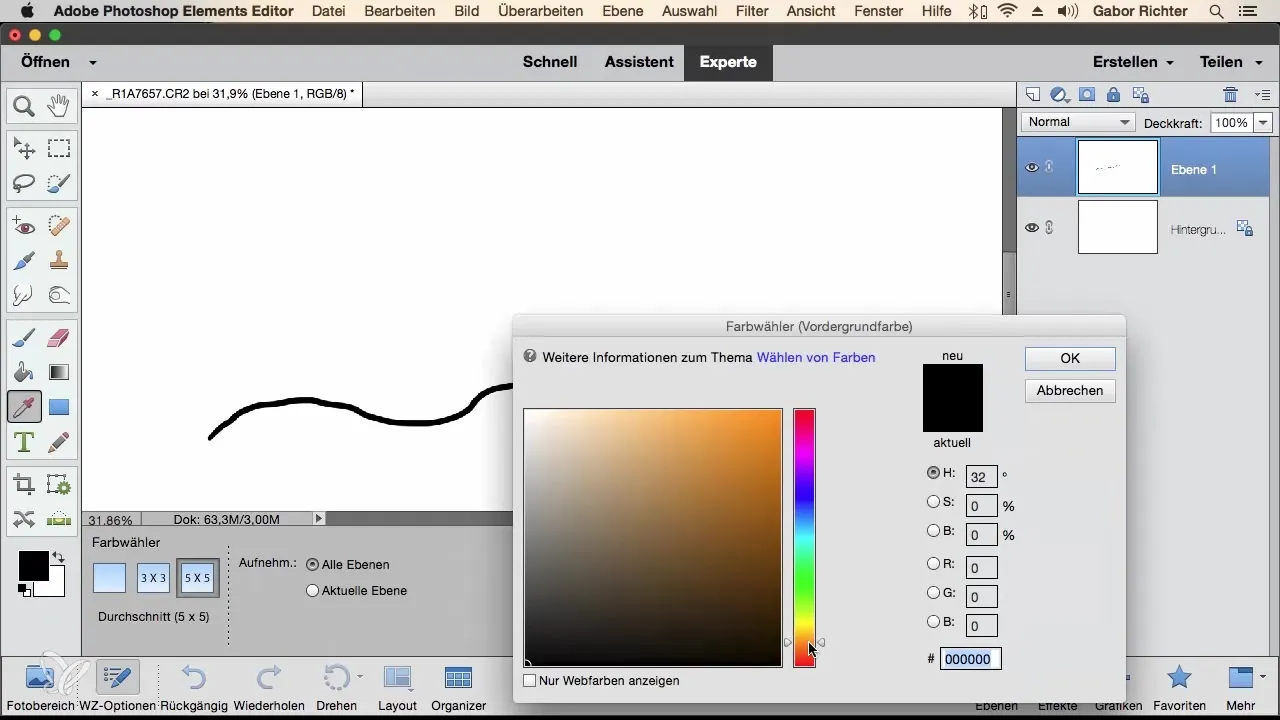Select the S saturation radio button
This screenshot has height=720, width=1280.
pos(933,502)
